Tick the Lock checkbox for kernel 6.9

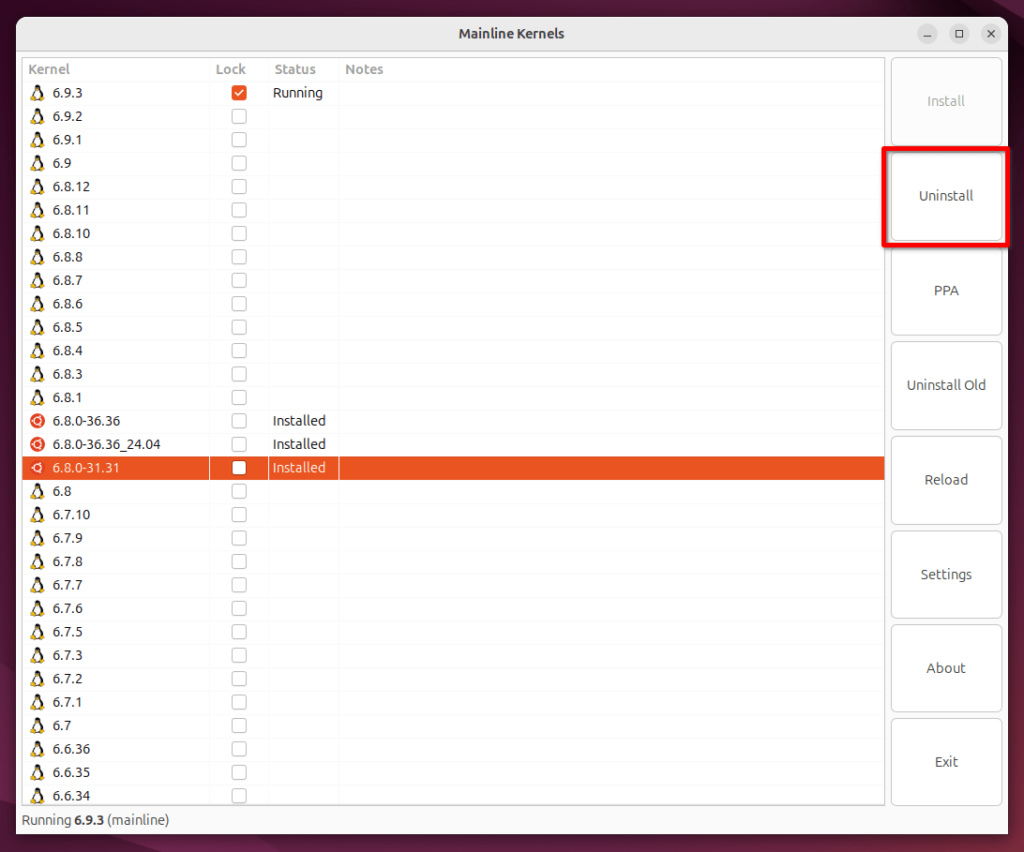239,163
